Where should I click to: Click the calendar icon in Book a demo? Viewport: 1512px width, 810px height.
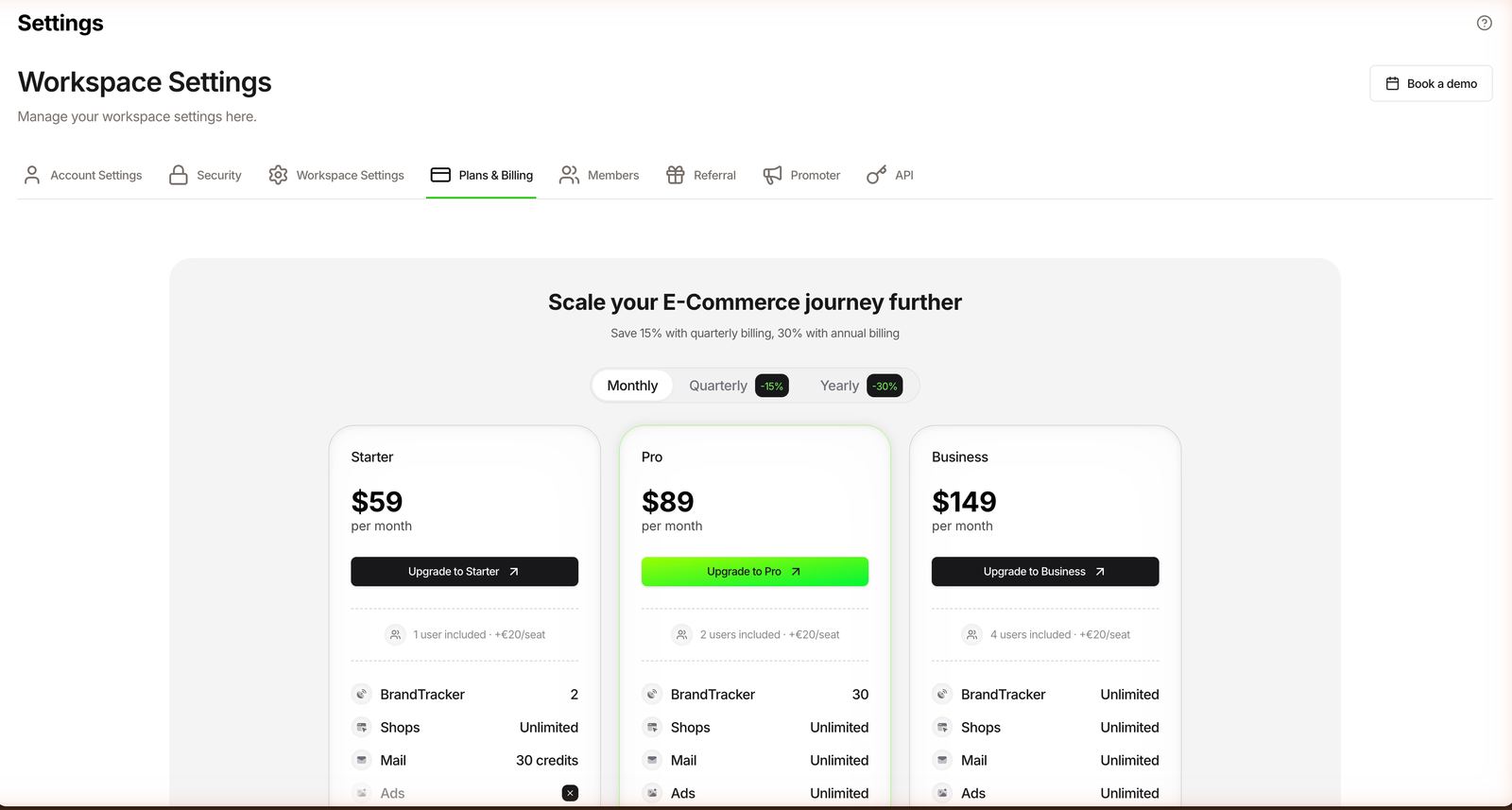pos(1392,83)
